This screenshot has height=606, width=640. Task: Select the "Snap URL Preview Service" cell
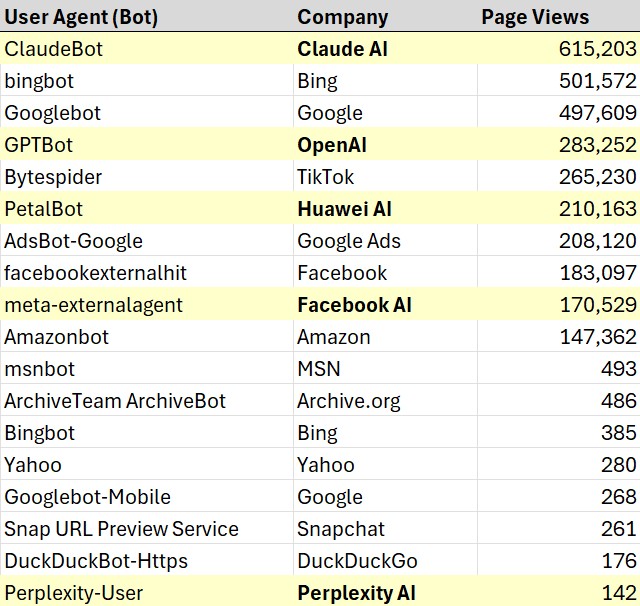121,529
